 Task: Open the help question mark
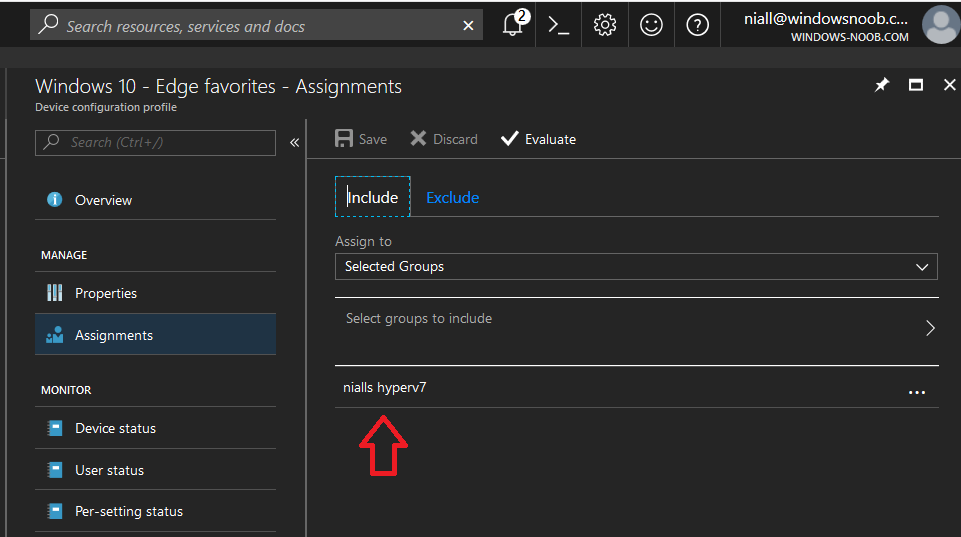(x=697, y=25)
